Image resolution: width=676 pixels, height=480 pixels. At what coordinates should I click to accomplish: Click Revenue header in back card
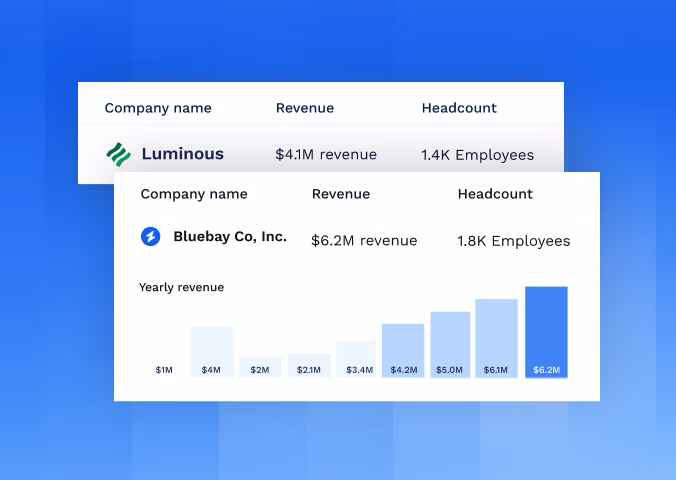pos(305,108)
